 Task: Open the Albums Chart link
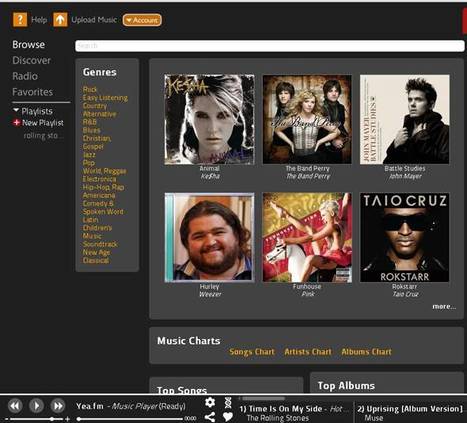pos(366,352)
